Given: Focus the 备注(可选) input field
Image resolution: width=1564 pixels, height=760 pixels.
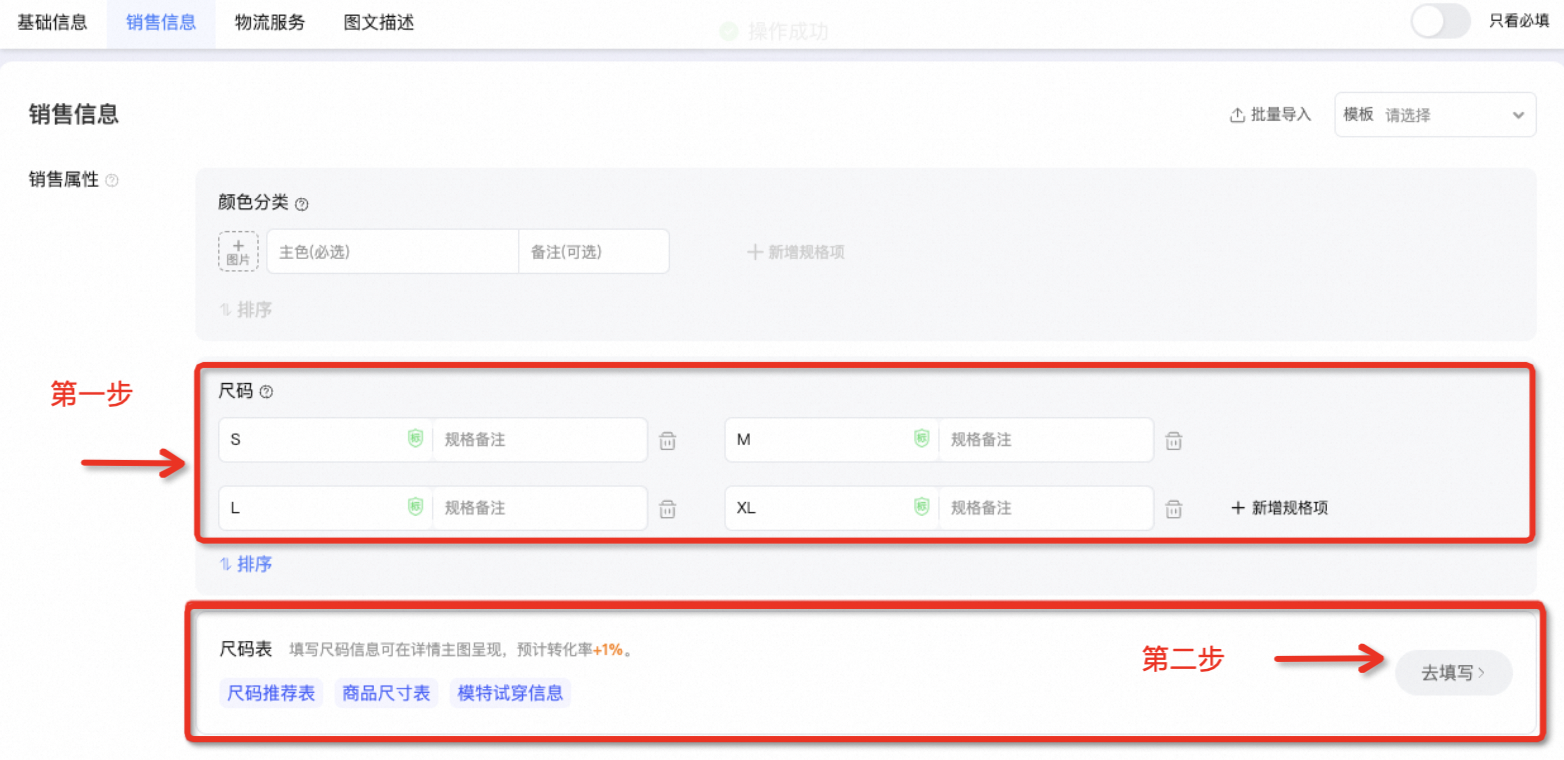Looking at the screenshot, I should click(594, 252).
